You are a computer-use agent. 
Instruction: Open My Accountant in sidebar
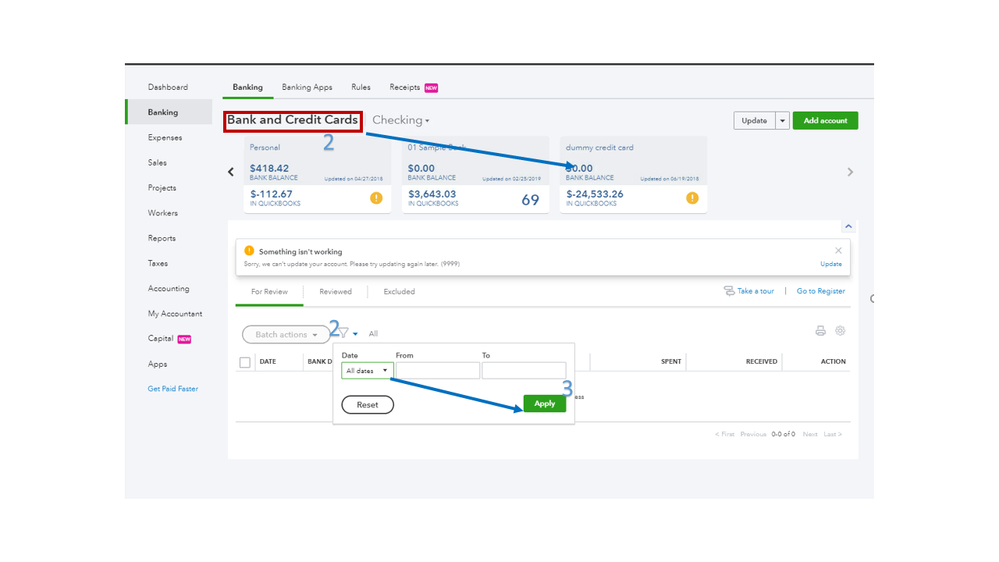coord(175,313)
